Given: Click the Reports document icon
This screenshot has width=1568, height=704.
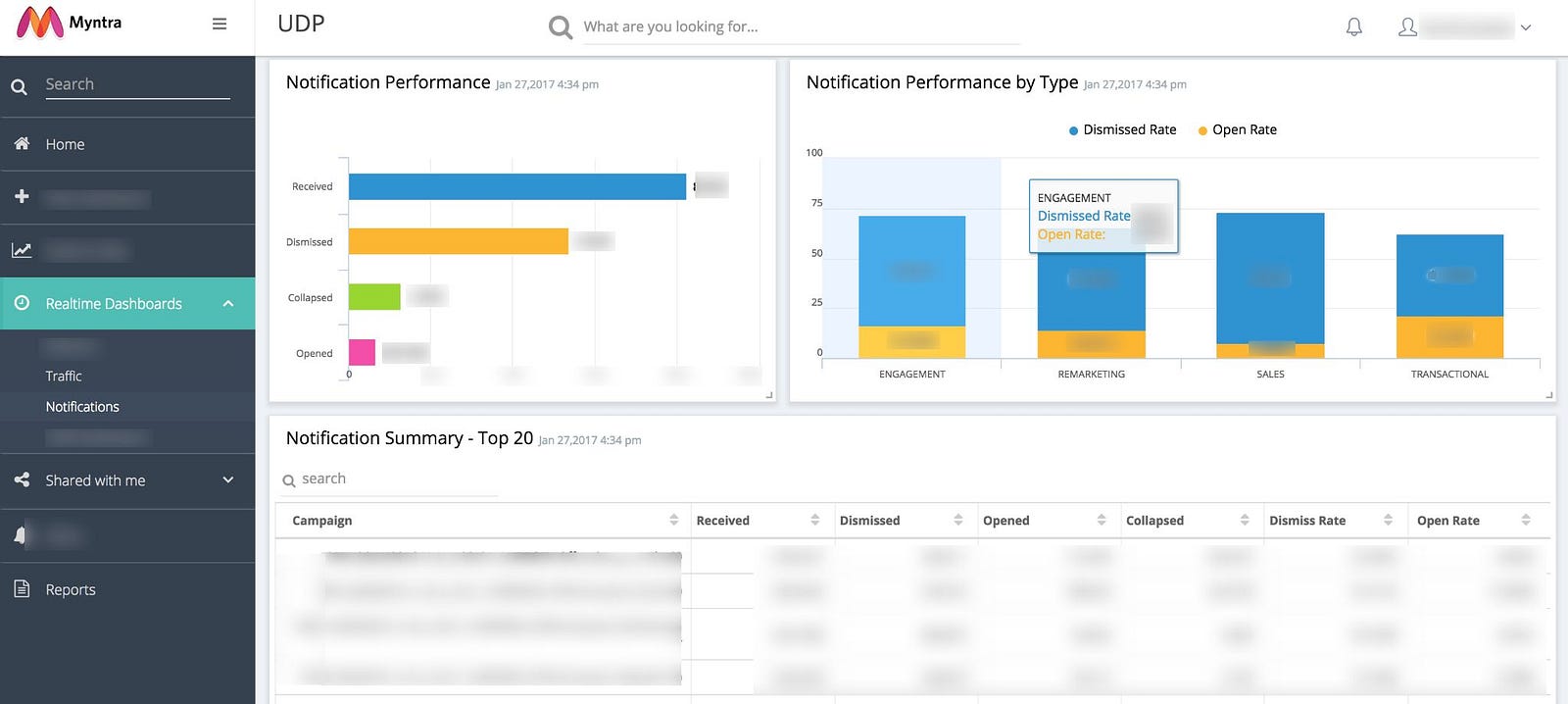Looking at the screenshot, I should [22, 589].
